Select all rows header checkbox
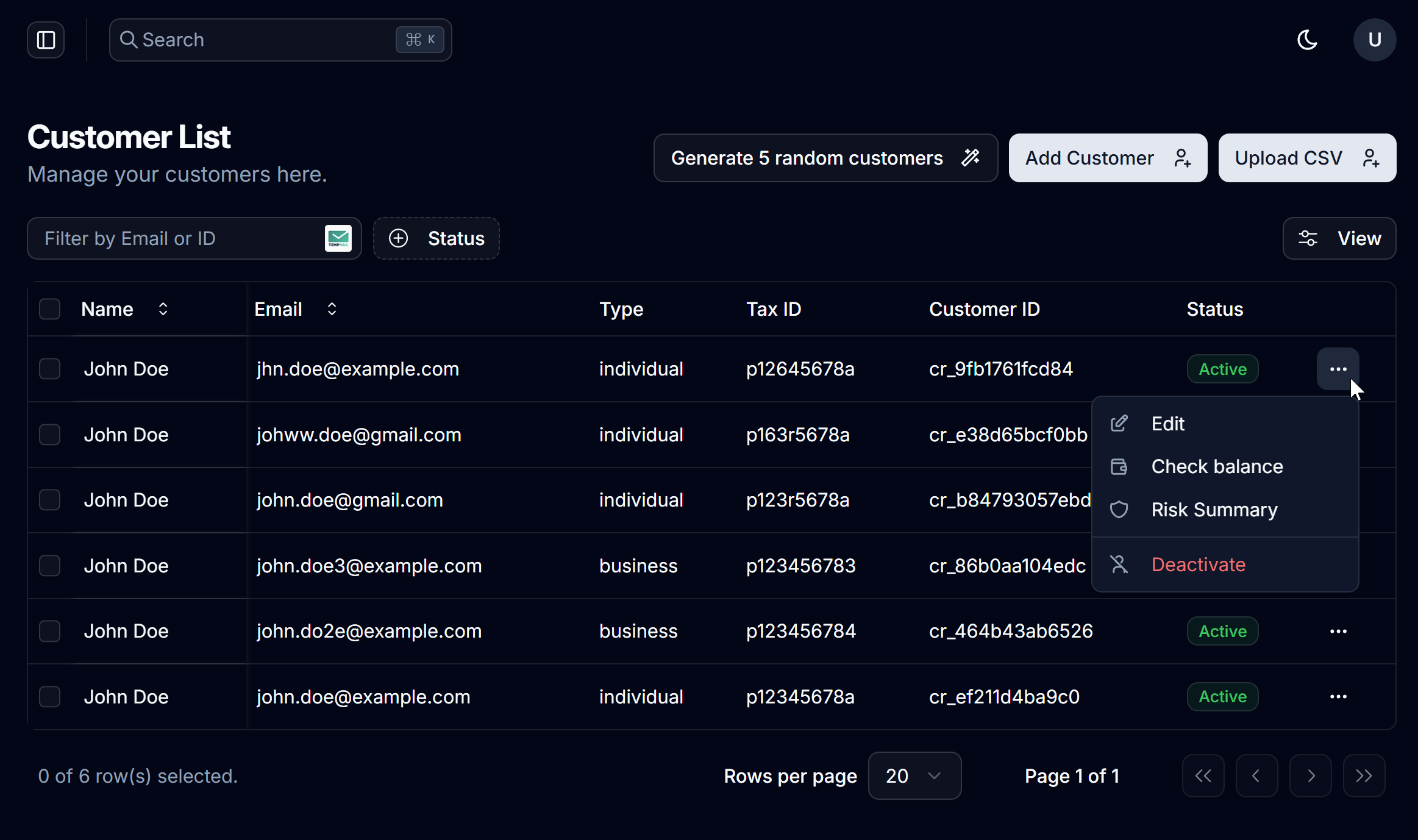The width and height of the screenshot is (1418, 840). 49,309
